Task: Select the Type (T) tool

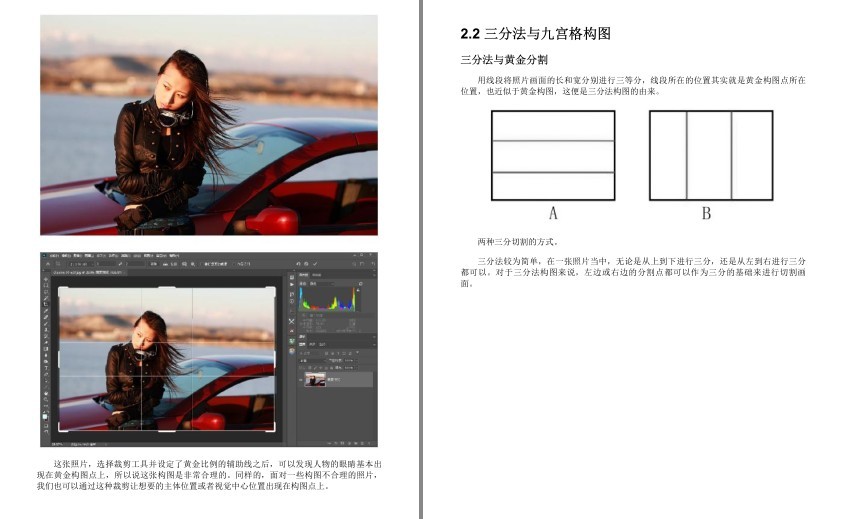Action: click(x=46, y=368)
